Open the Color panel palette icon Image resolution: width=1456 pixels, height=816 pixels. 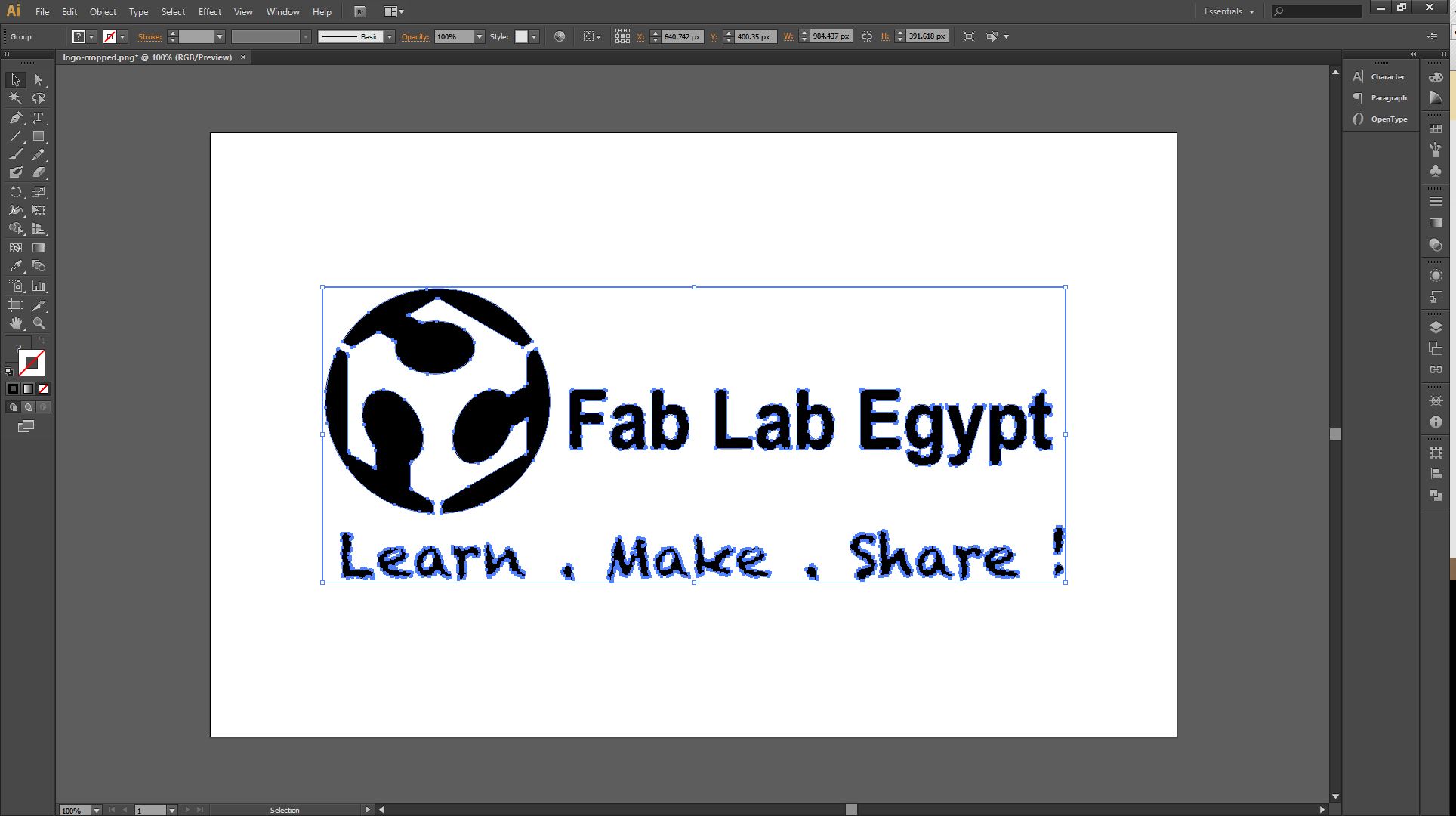coord(1436,77)
